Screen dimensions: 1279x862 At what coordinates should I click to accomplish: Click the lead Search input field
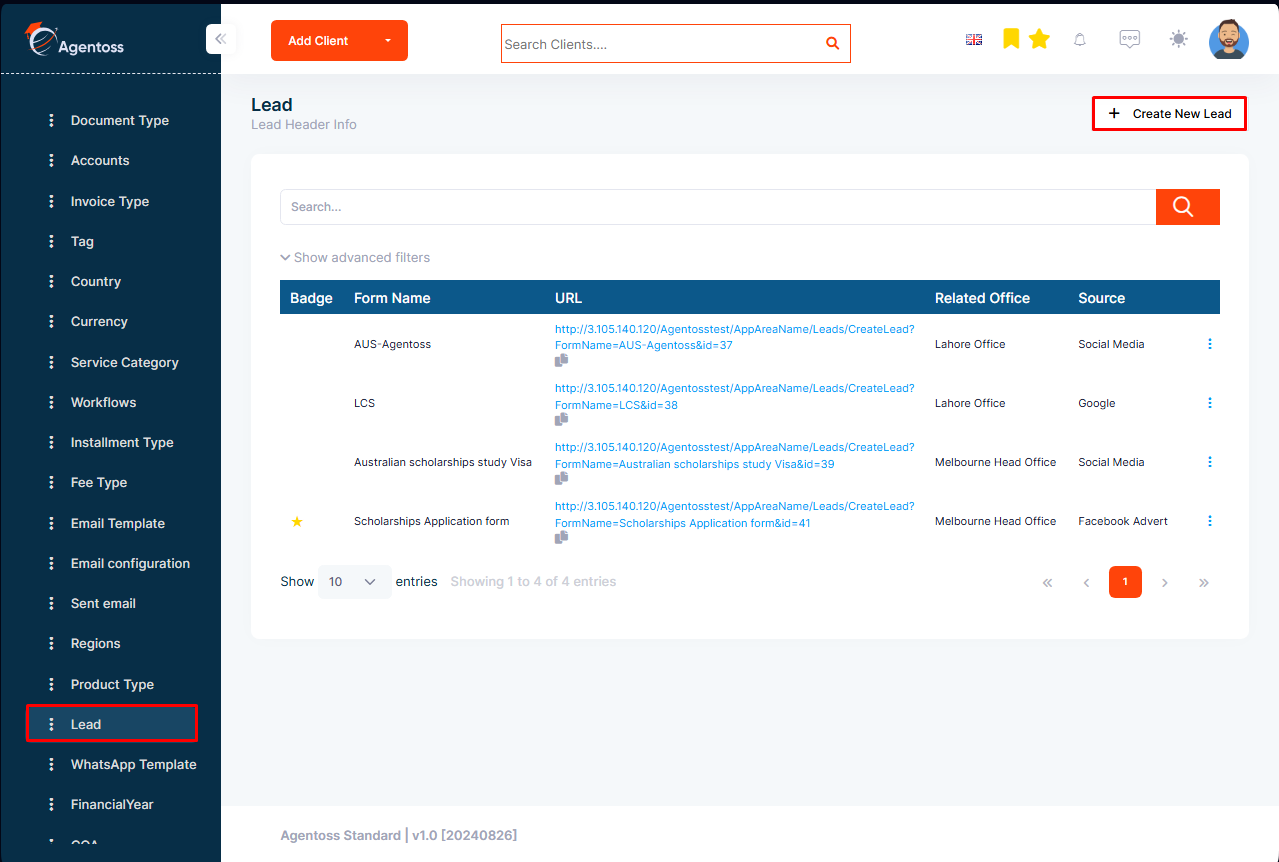[x=718, y=207]
